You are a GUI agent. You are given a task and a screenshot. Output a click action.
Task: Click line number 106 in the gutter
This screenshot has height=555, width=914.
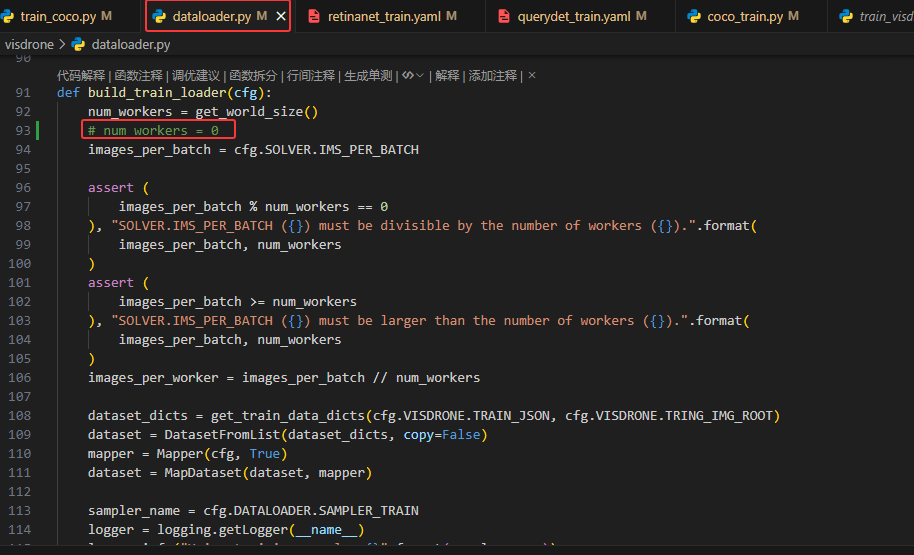pyautogui.click(x=19, y=378)
